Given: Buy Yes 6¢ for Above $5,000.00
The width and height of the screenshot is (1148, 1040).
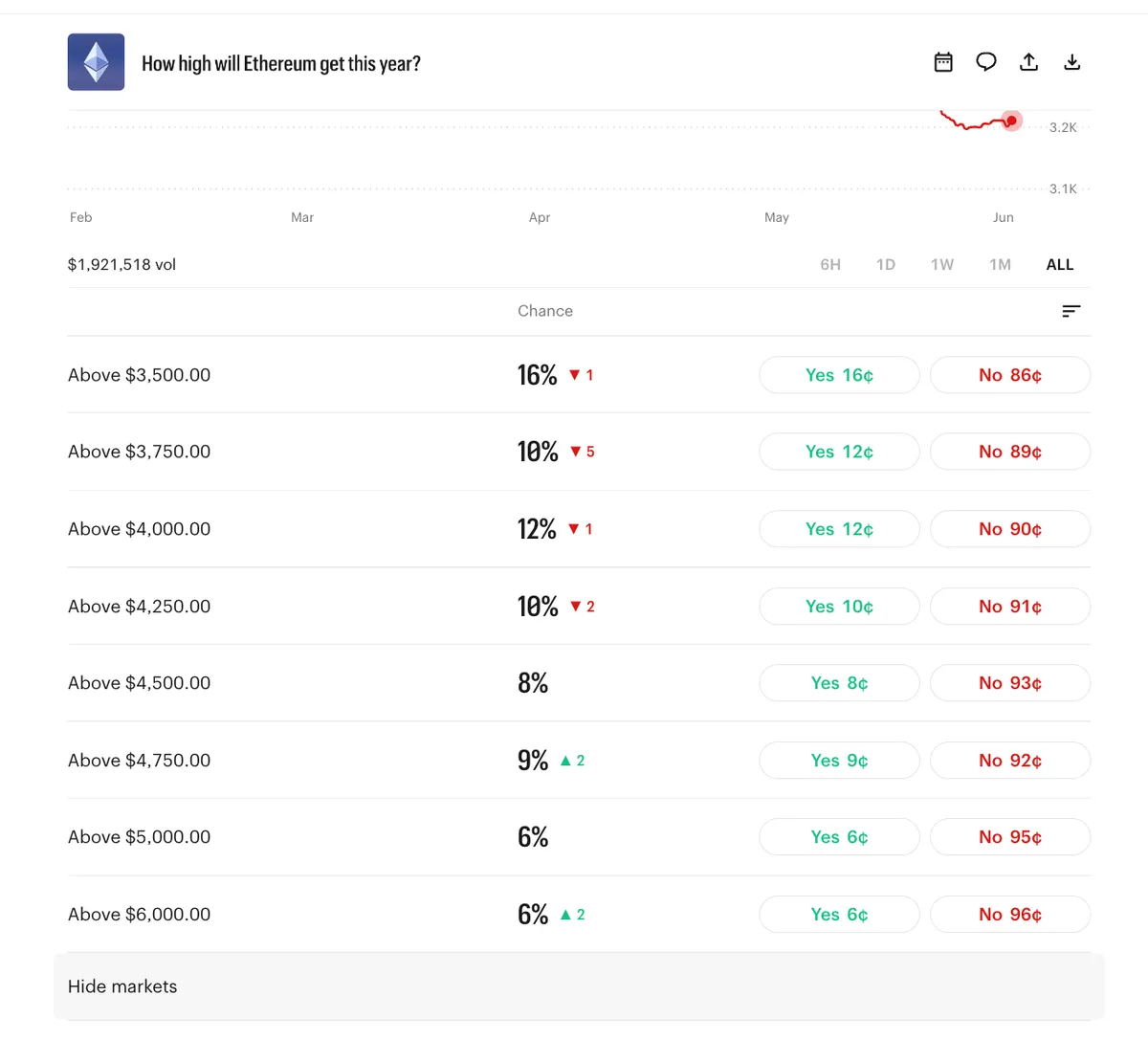Looking at the screenshot, I should click(839, 837).
